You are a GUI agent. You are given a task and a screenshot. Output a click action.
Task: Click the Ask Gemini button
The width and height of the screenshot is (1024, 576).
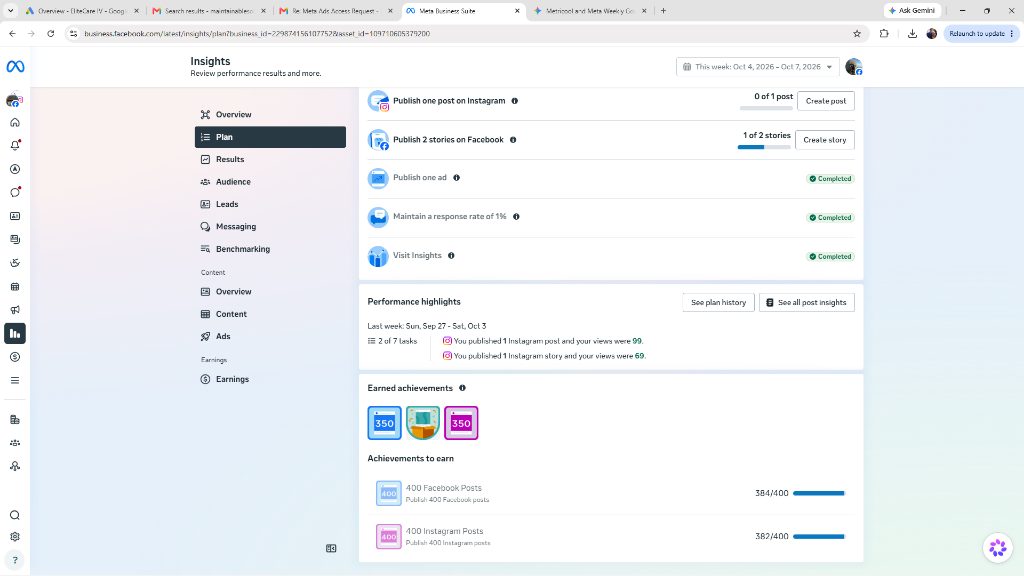[x=912, y=10]
